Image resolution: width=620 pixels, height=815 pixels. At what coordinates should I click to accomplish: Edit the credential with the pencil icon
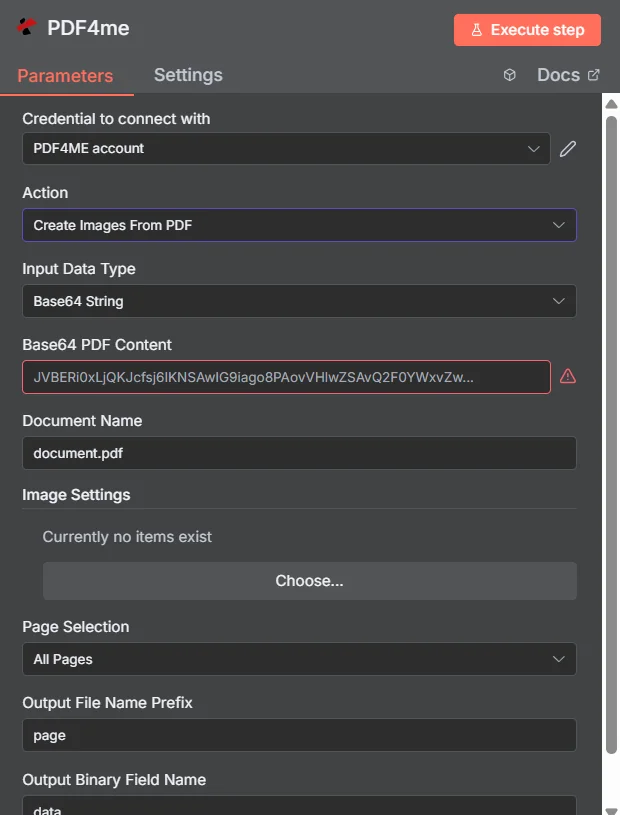pyautogui.click(x=568, y=149)
